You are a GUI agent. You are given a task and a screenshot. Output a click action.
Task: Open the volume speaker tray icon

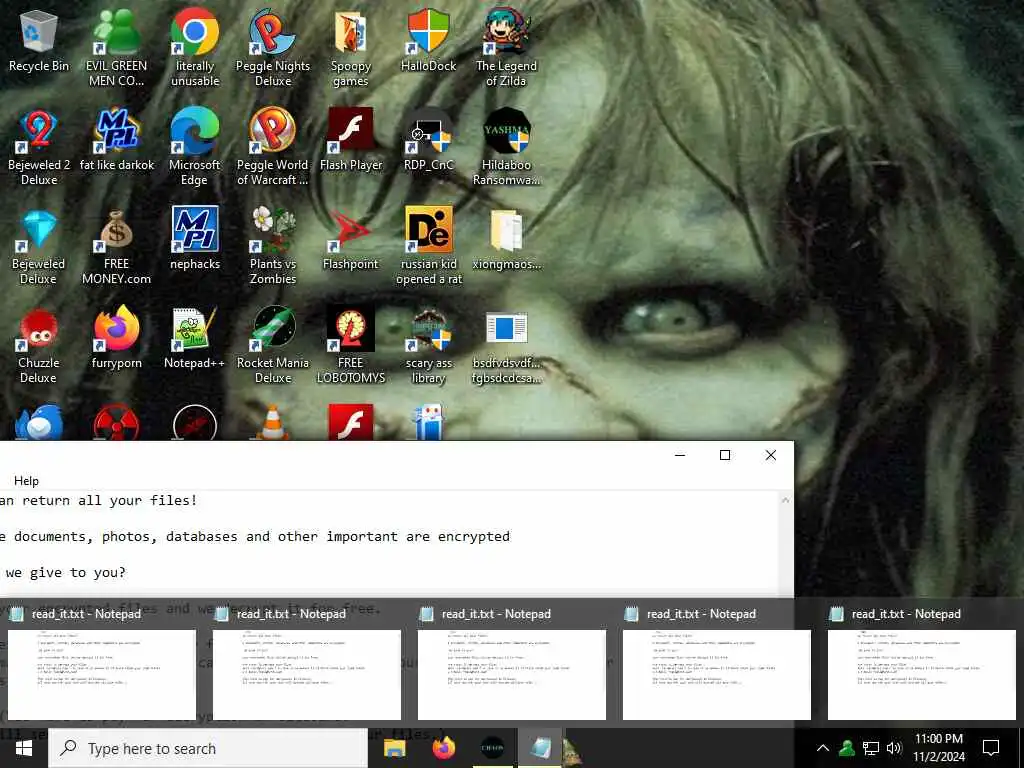(893, 748)
